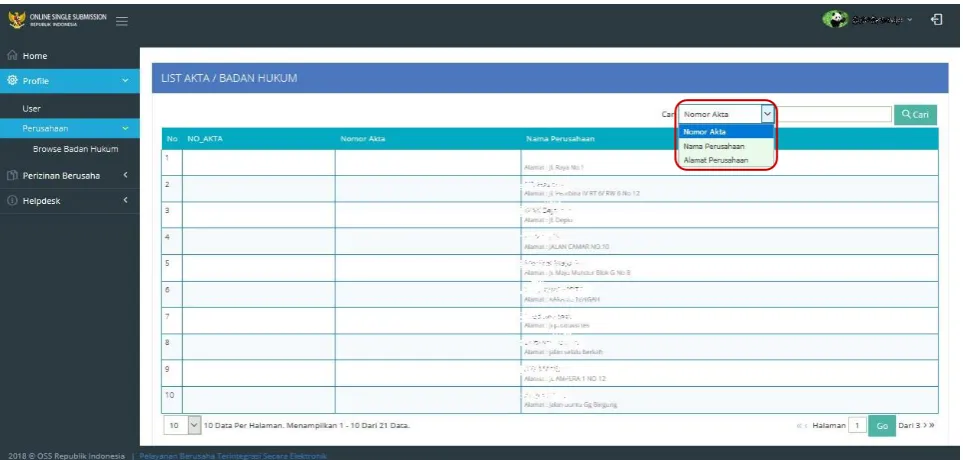963x460 pixels.
Task: Expand the Perizinan Berusaha chevron
Action: pos(125,175)
